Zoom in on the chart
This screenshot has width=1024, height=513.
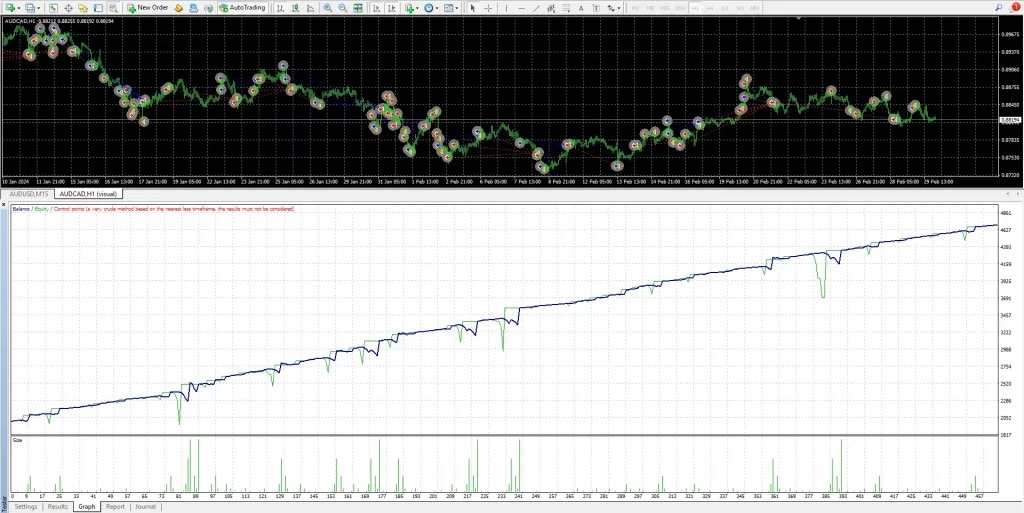[326, 7]
